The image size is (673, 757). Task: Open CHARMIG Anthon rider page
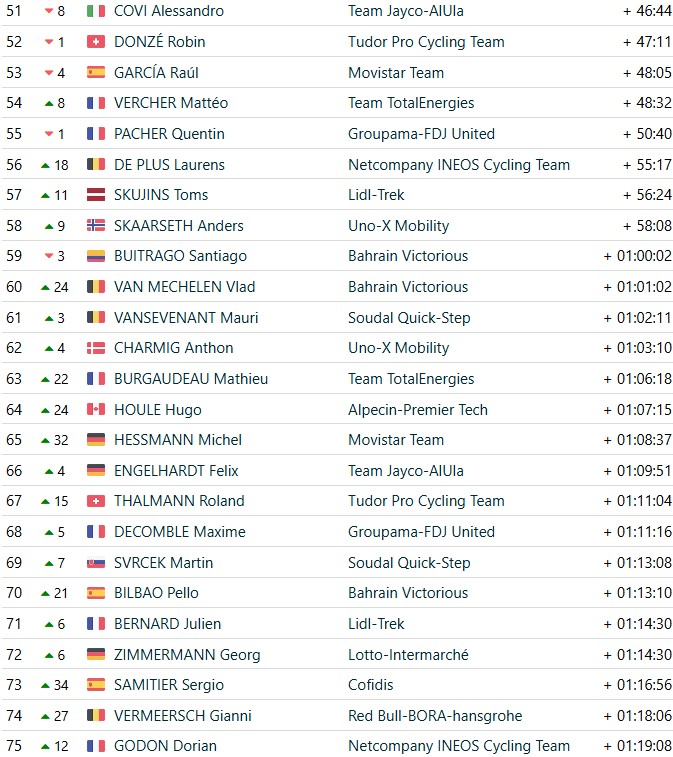[173, 348]
